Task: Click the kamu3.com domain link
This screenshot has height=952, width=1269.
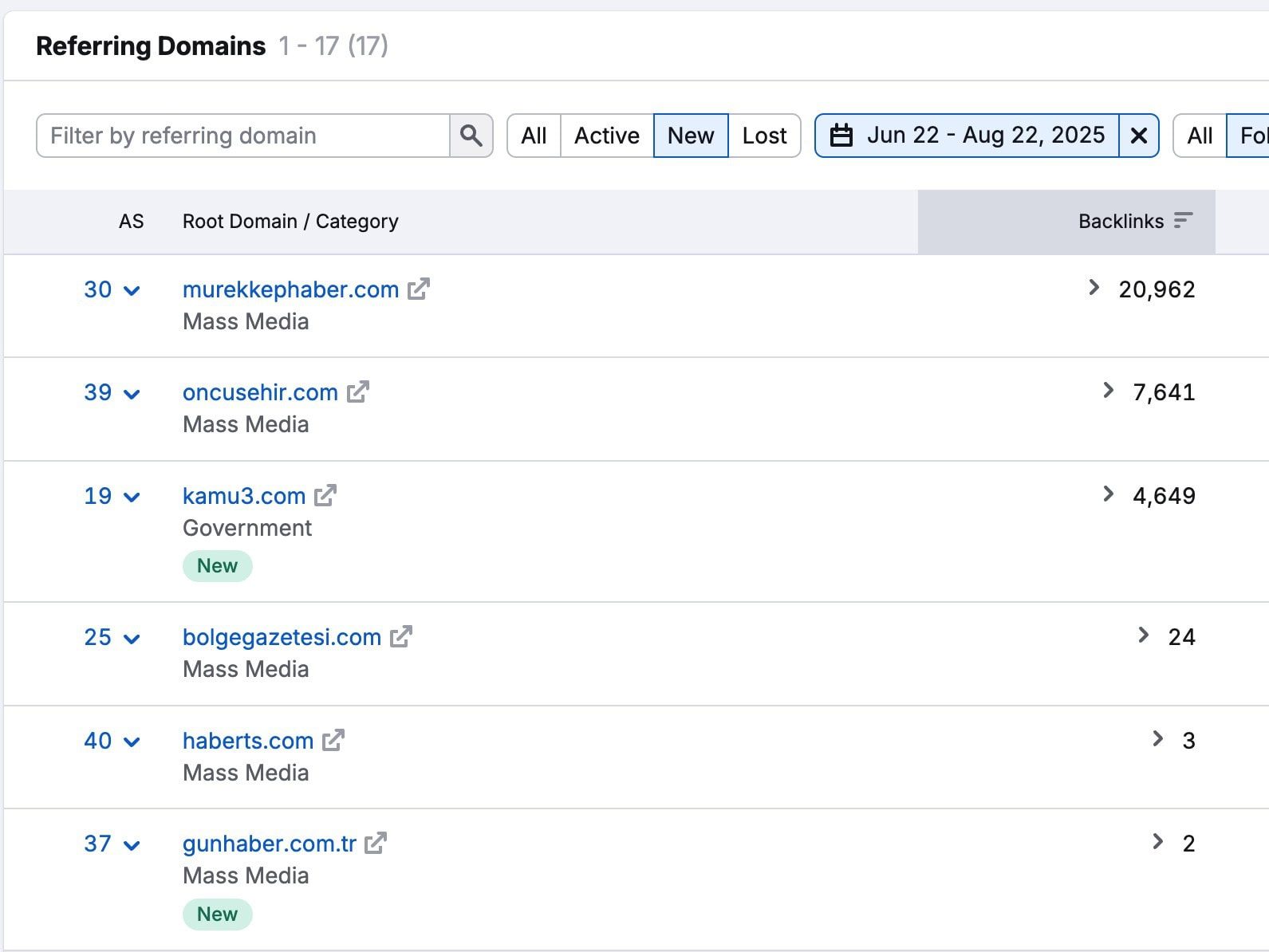Action: [x=243, y=496]
